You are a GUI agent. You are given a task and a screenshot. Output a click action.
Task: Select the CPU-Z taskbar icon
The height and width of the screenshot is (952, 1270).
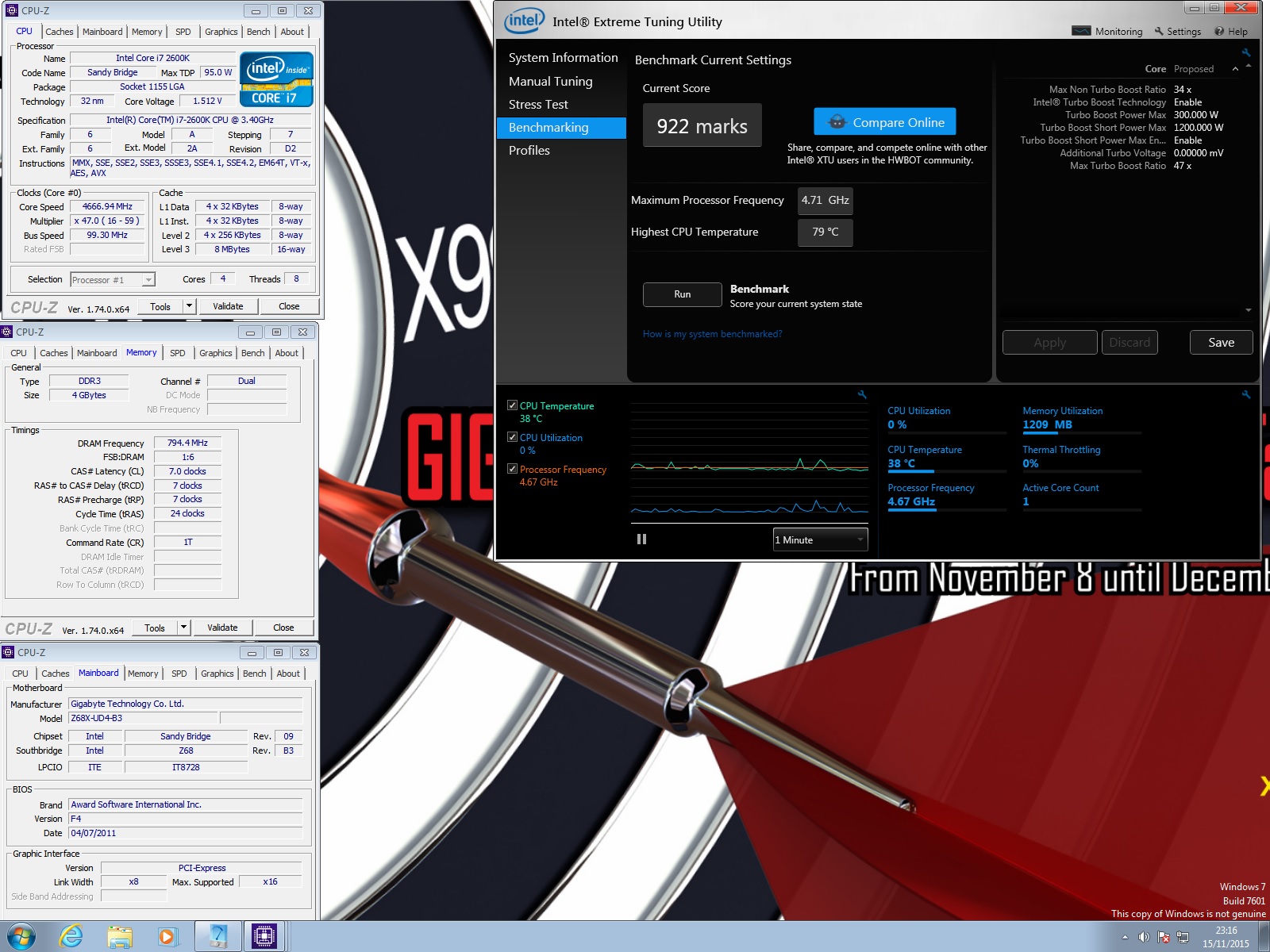[x=264, y=937]
